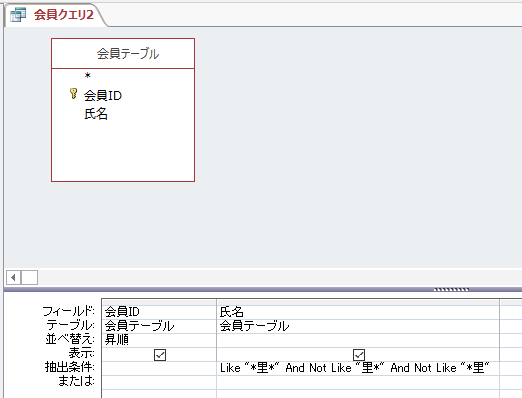Select the asterisk all-fields row
The width and height of the screenshot is (522, 398).
(88, 76)
